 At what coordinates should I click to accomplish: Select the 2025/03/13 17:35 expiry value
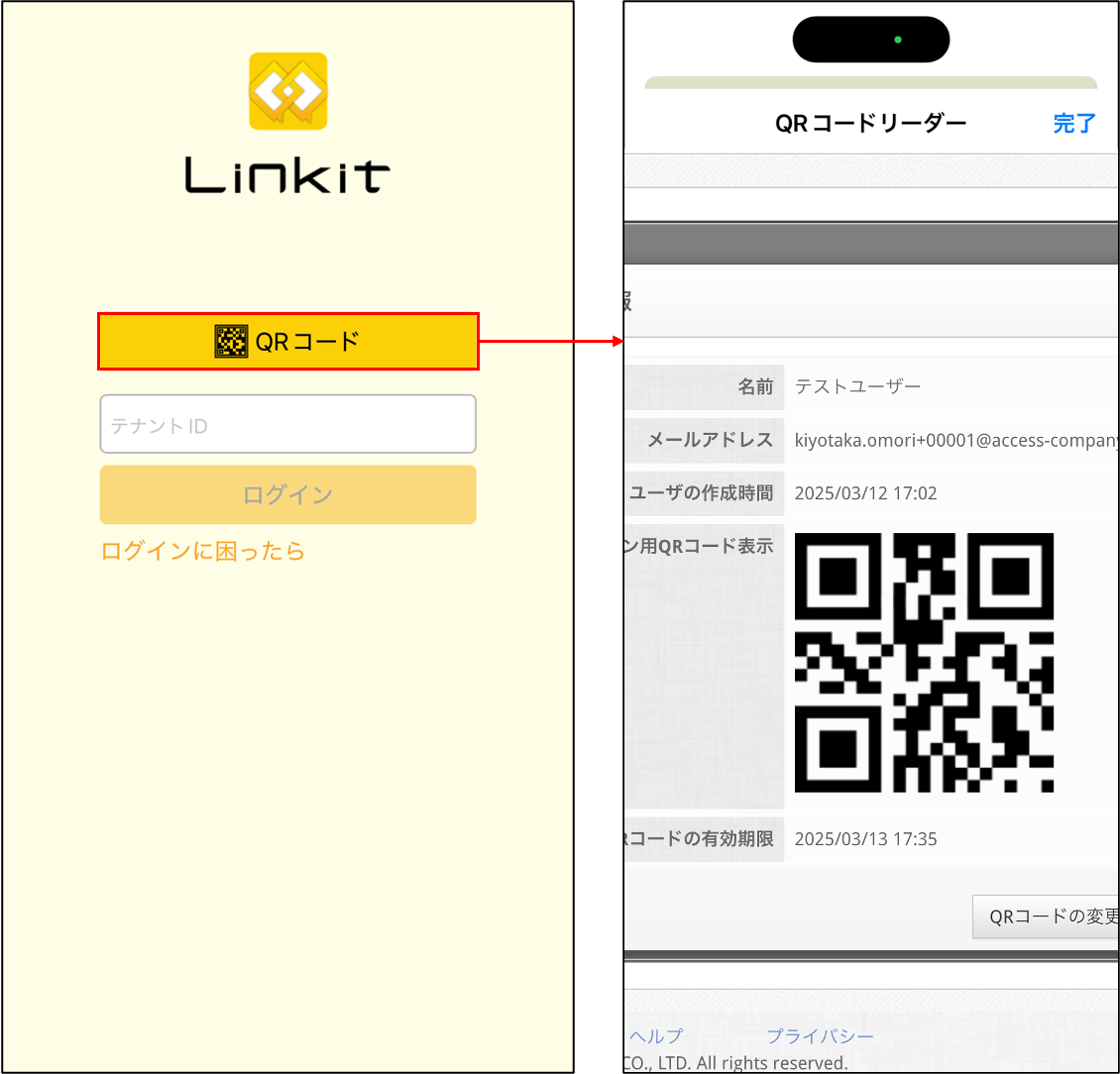[865, 839]
